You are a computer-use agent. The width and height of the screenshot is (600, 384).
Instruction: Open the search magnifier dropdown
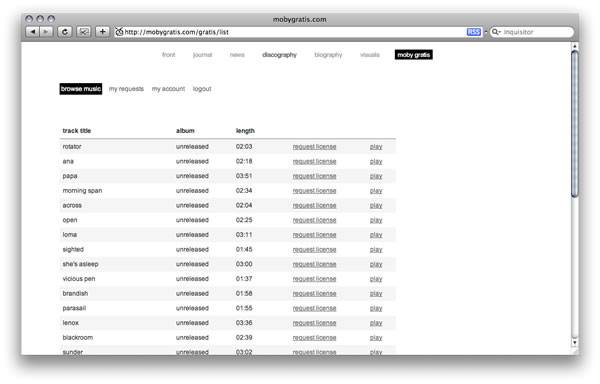point(496,32)
